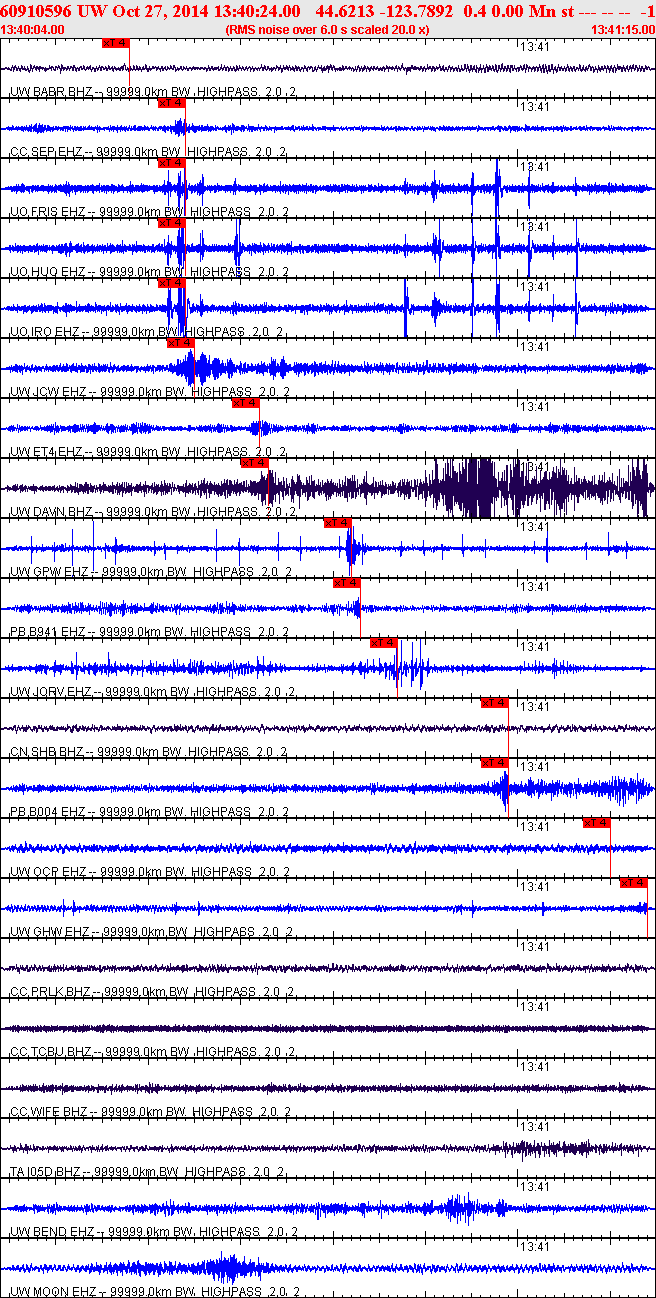This screenshot has height=1298, width=656.
Task: Select the CN SHB BHZ station label
Action: click(x=148, y=752)
